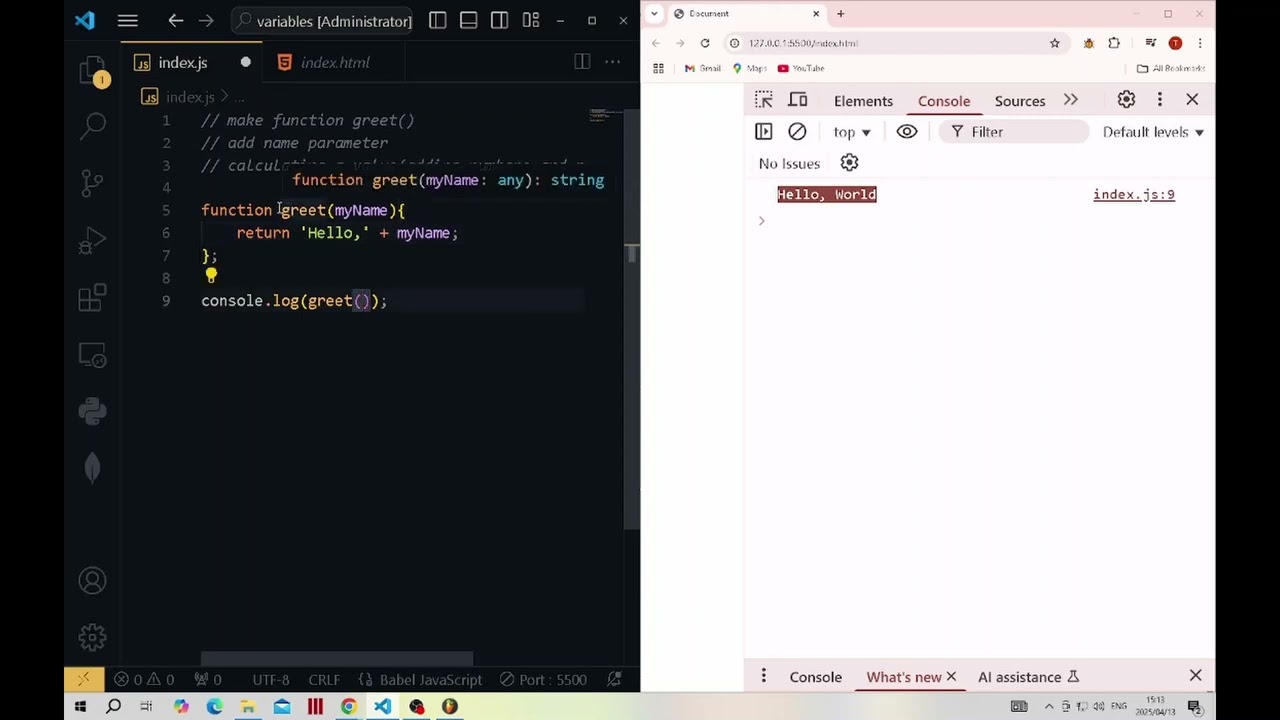1280x720 pixels.
Task: Open the Chrome profile avatar
Action: coord(1175,43)
